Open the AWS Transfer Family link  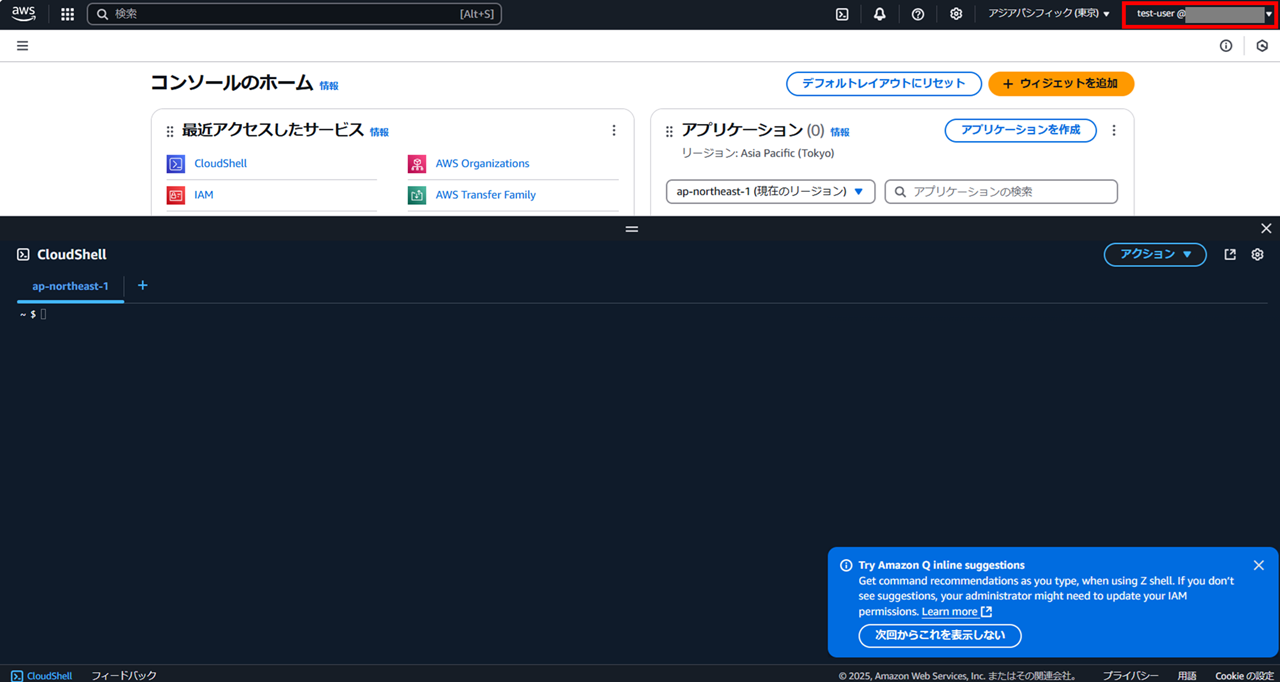[485, 195]
